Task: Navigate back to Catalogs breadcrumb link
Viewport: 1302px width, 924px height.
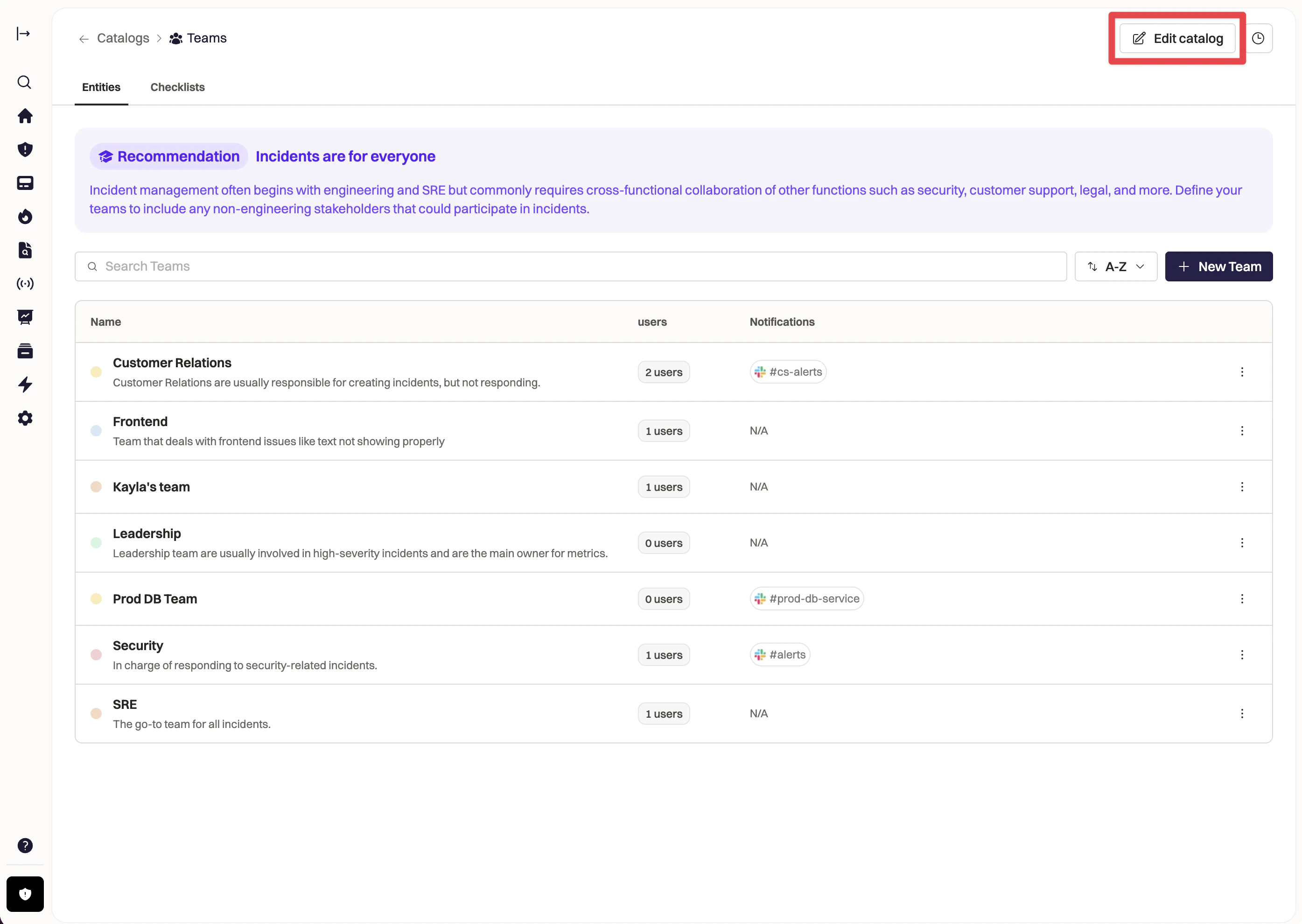Action: (x=123, y=38)
